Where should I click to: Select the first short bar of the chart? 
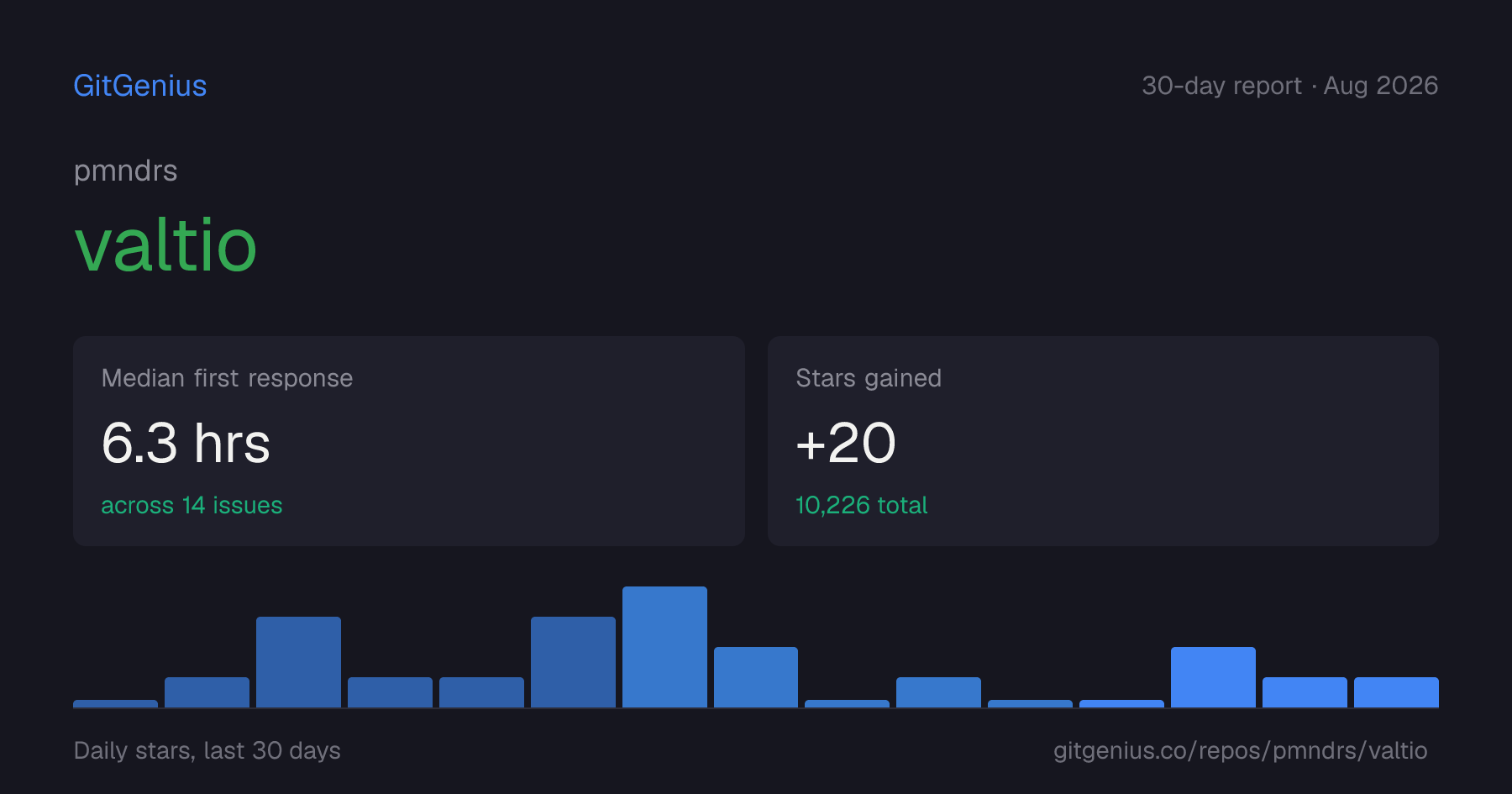coord(115,703)
